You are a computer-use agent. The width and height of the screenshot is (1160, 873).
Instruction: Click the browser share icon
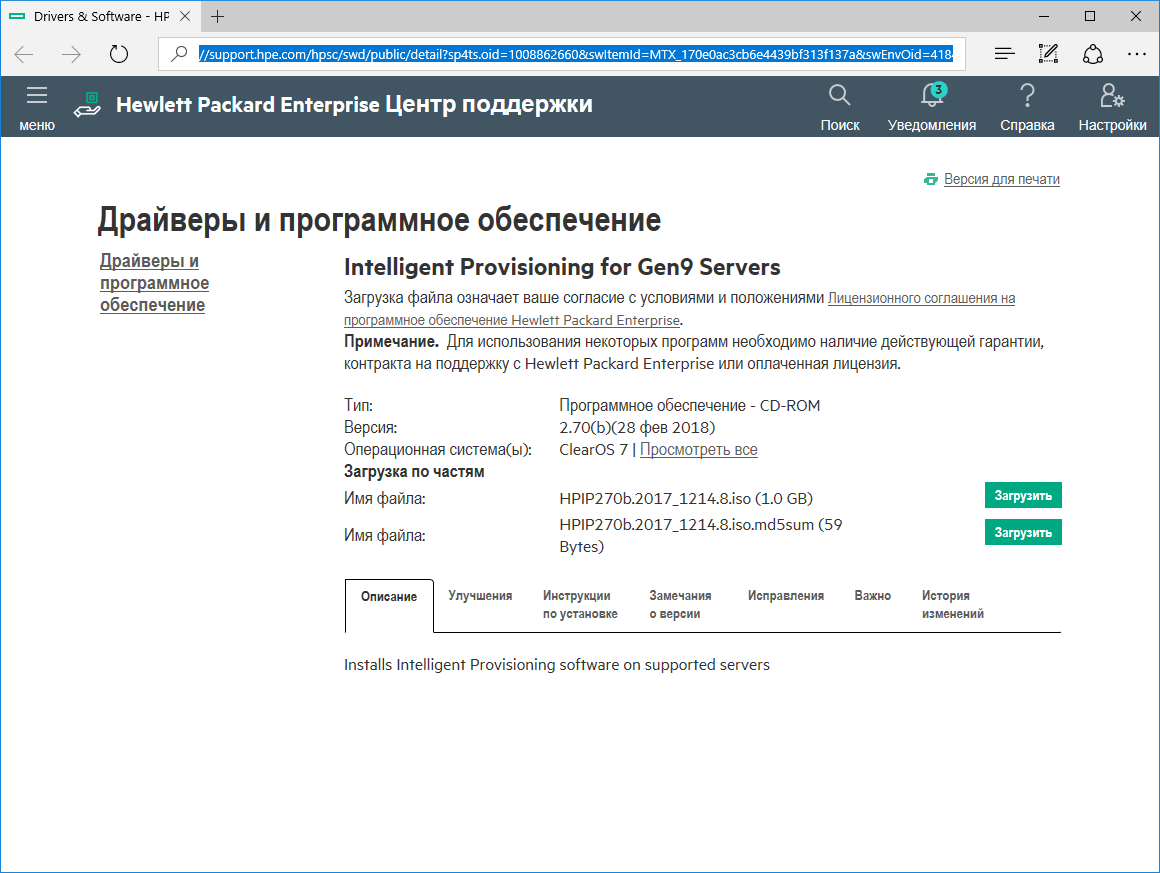point(1093,54)
